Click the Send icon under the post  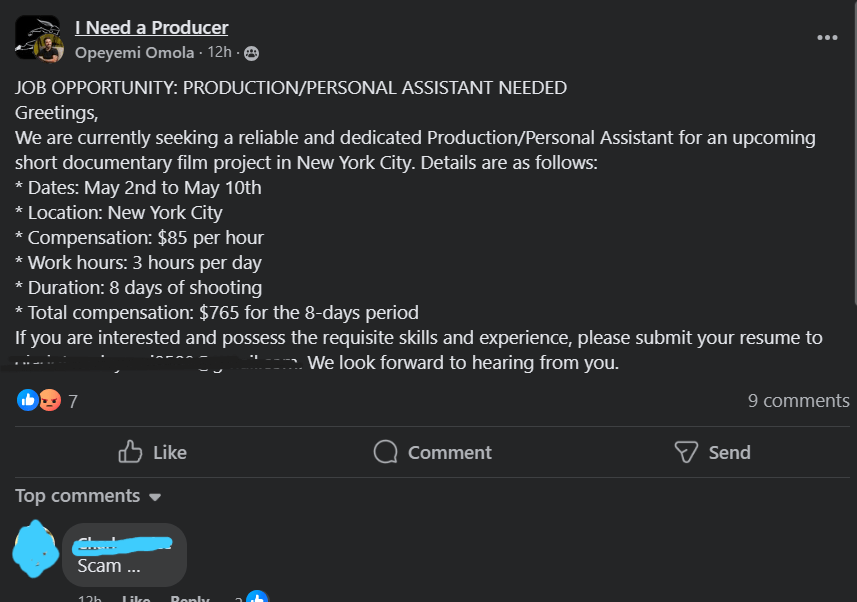coord(686,452)
